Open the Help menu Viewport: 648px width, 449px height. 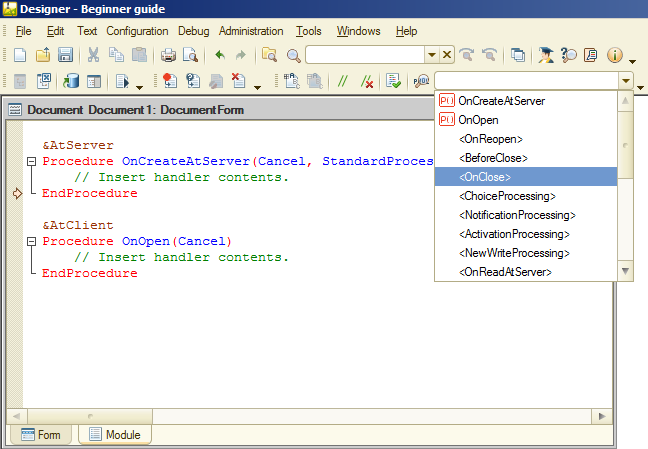pyautogui.click(x=406, y=31)
